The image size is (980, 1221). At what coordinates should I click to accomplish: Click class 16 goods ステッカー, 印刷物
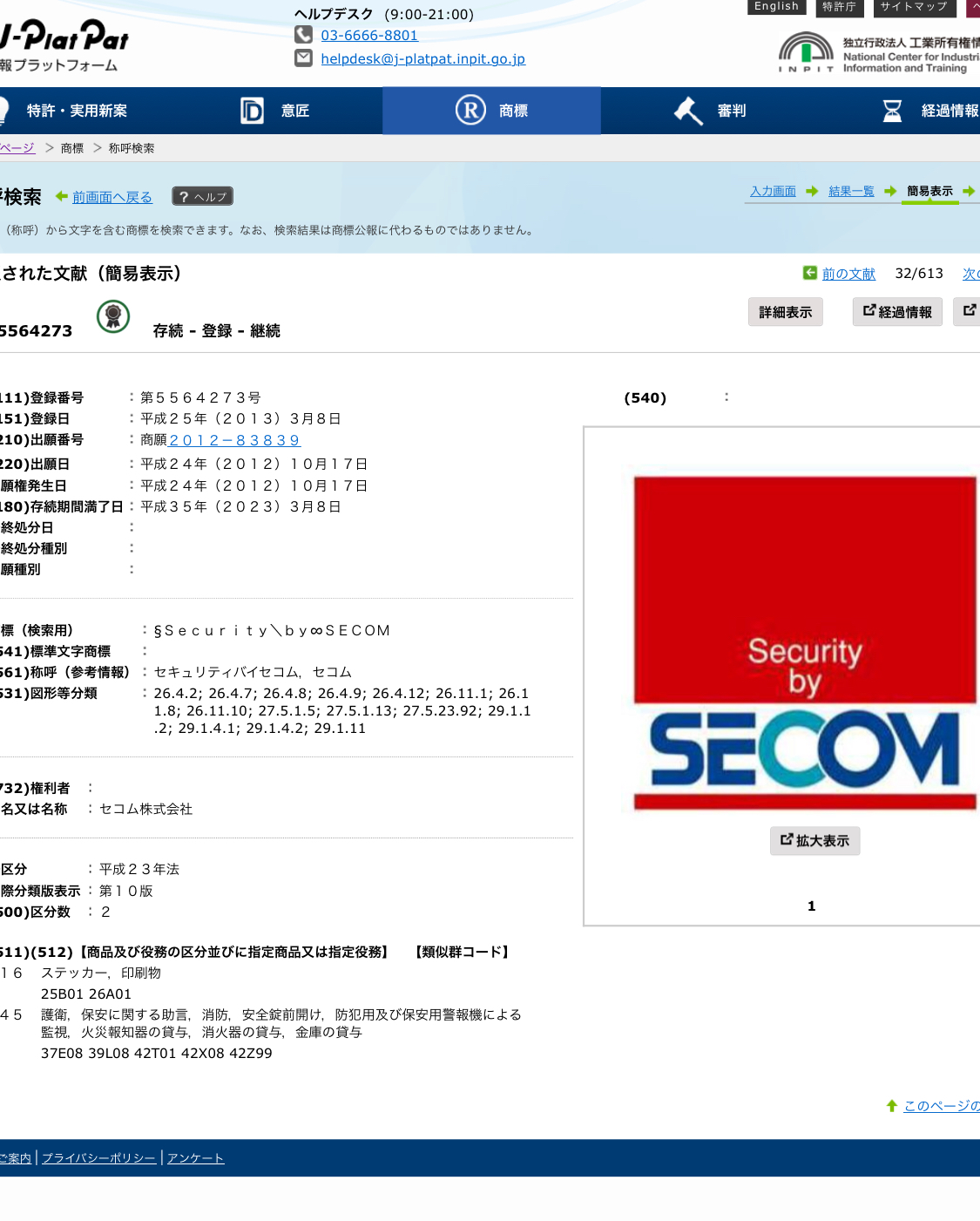coord(101,973)
